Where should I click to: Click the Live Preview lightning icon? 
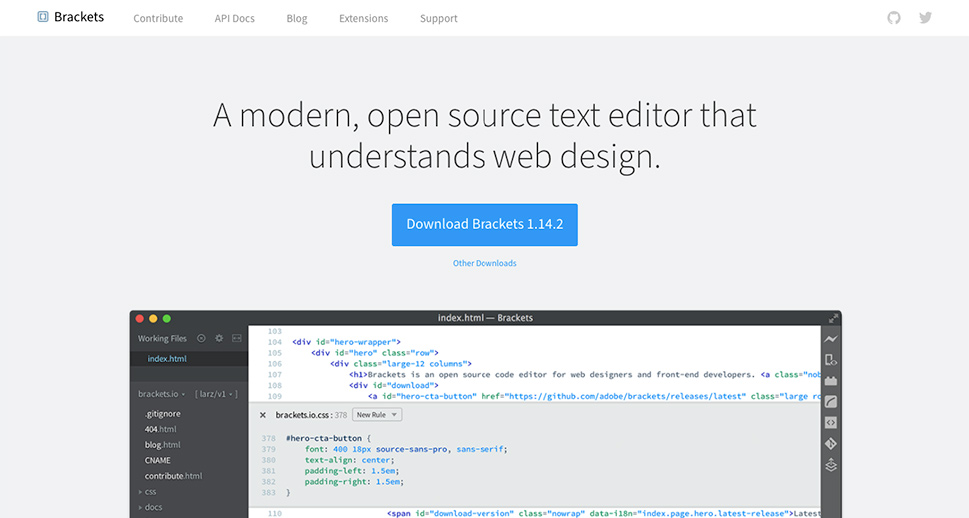(x=831, y=339)
